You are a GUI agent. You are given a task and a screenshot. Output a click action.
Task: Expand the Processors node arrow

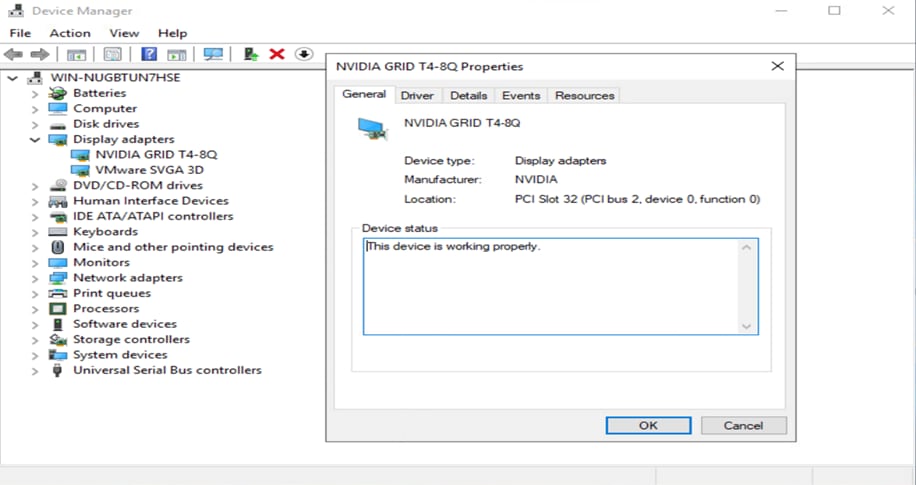point(35,309)
